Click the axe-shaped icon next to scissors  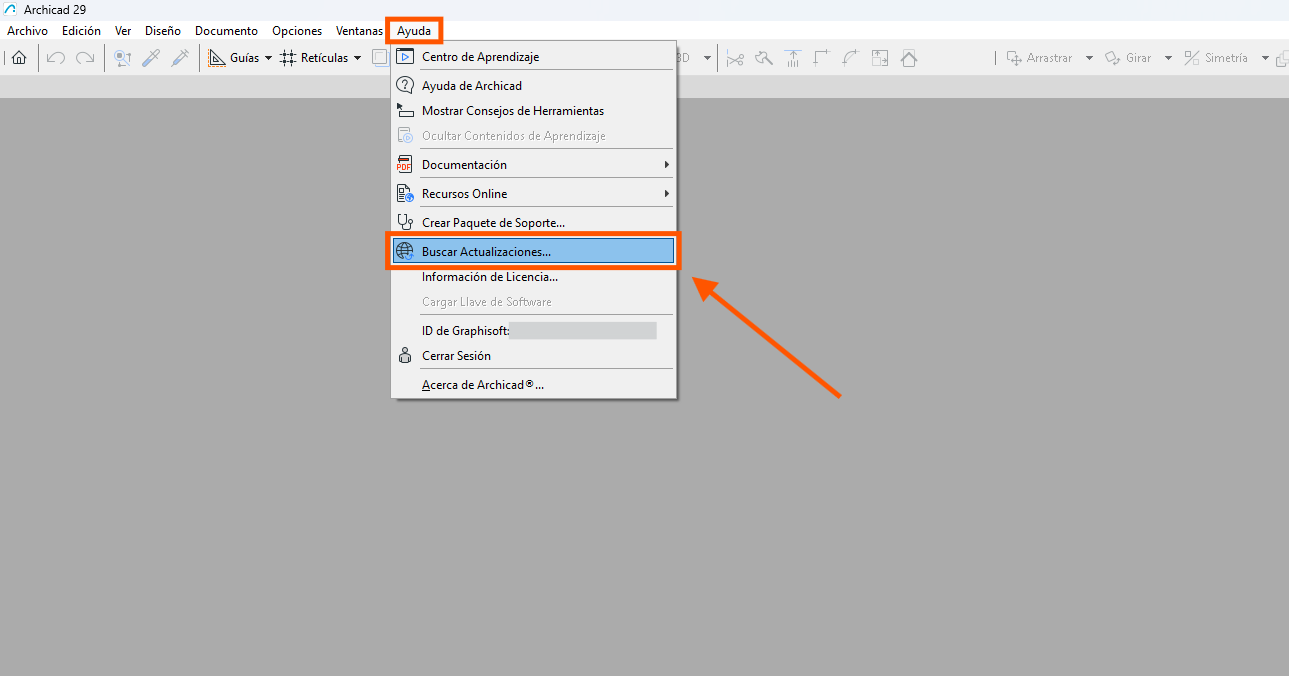click(764, 58)
